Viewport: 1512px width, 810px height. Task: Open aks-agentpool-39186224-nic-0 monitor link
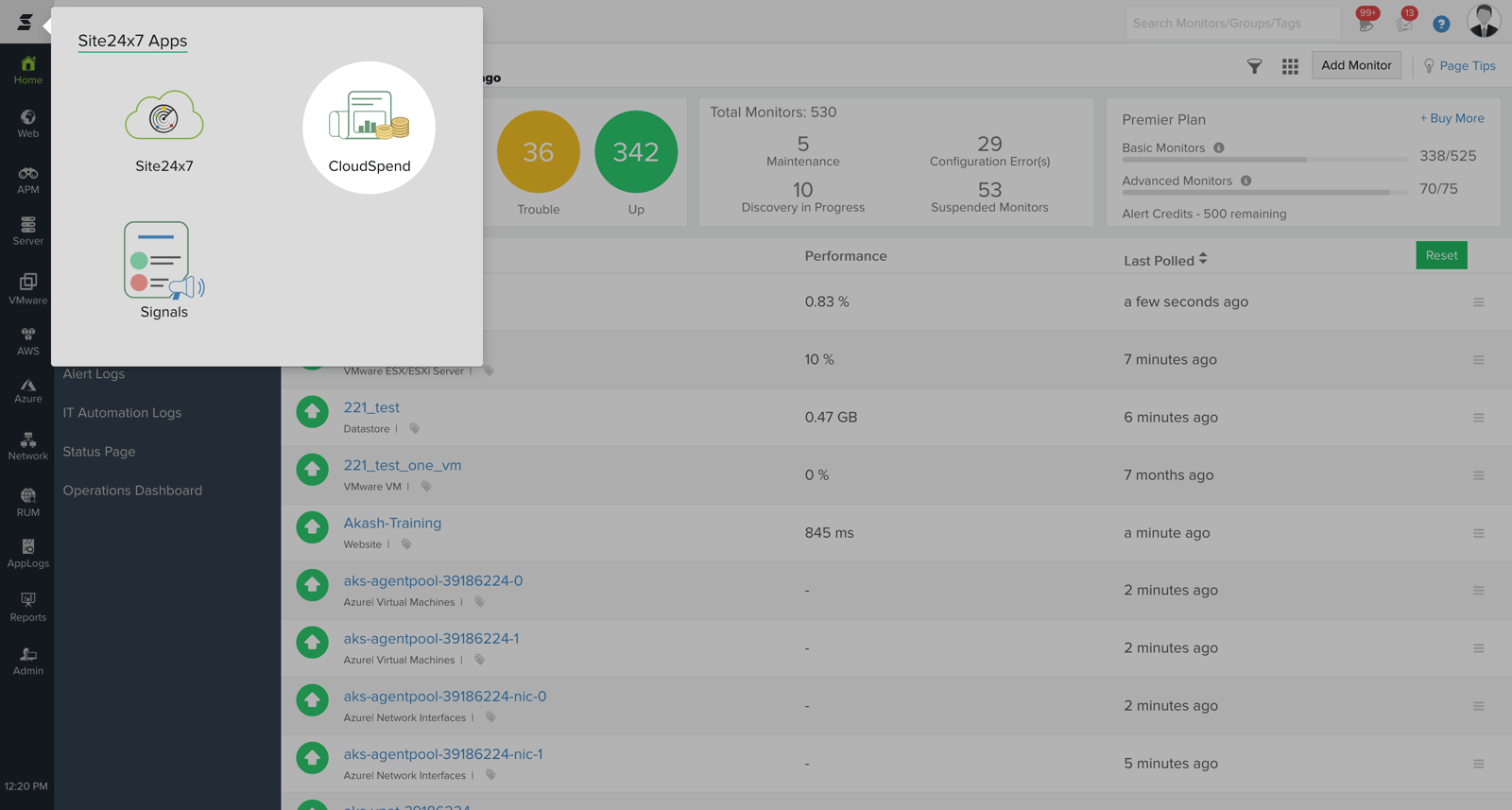click(x=445, y=696)
